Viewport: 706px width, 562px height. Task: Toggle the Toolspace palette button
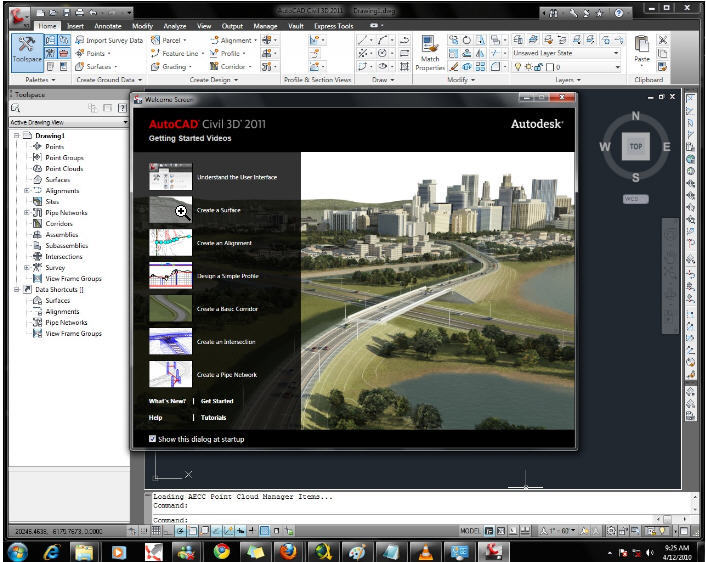click(27, 52)
